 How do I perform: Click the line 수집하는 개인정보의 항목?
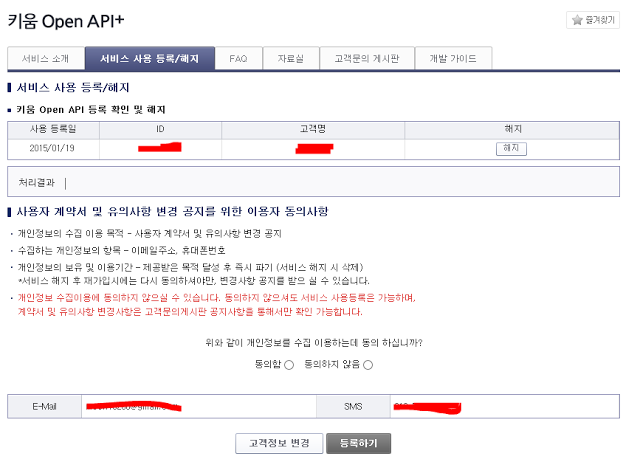pos(122,250)
